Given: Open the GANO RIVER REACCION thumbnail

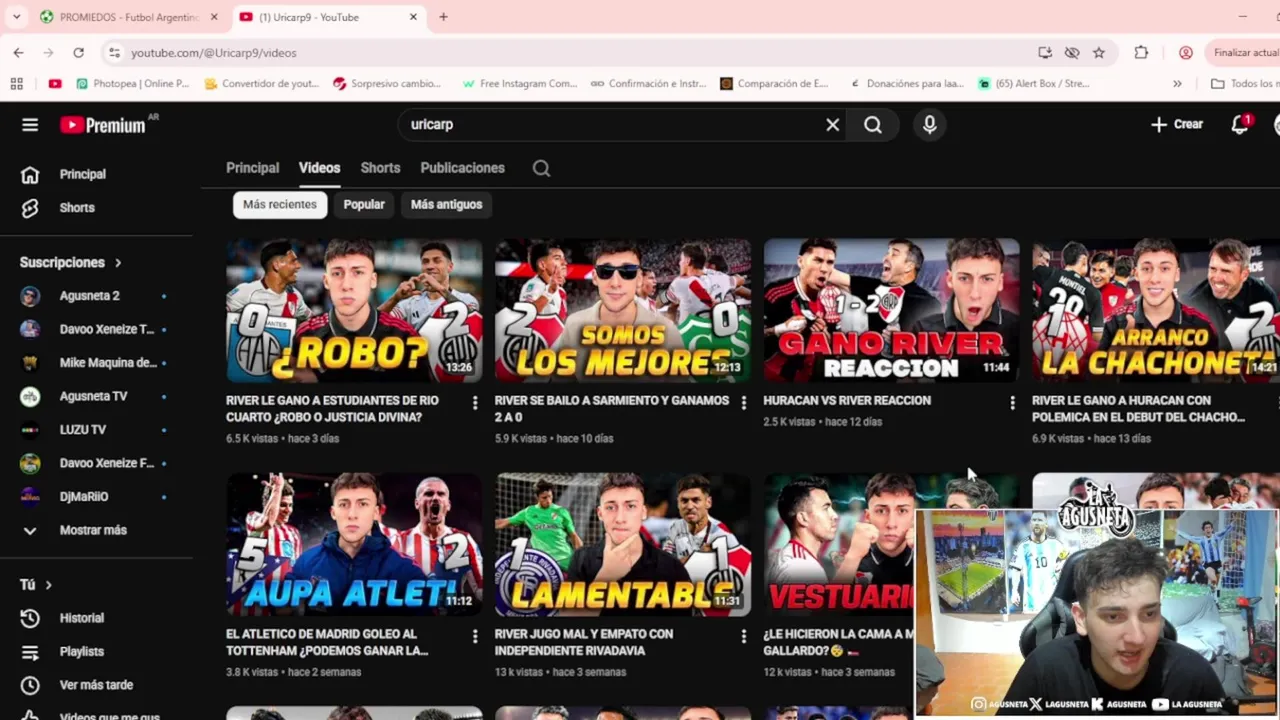Looking at the screenshot, I should pos(891,310).
